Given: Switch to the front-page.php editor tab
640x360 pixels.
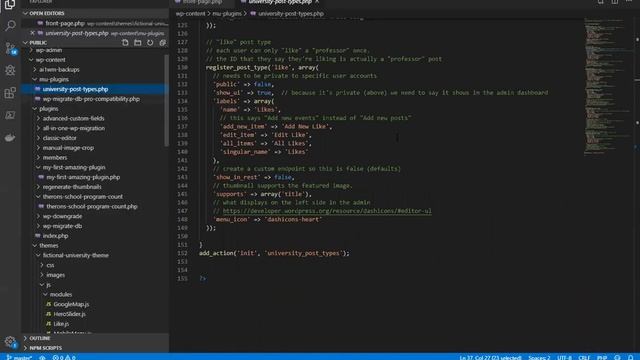Looking at the screenshot, I should click(202, 2).
